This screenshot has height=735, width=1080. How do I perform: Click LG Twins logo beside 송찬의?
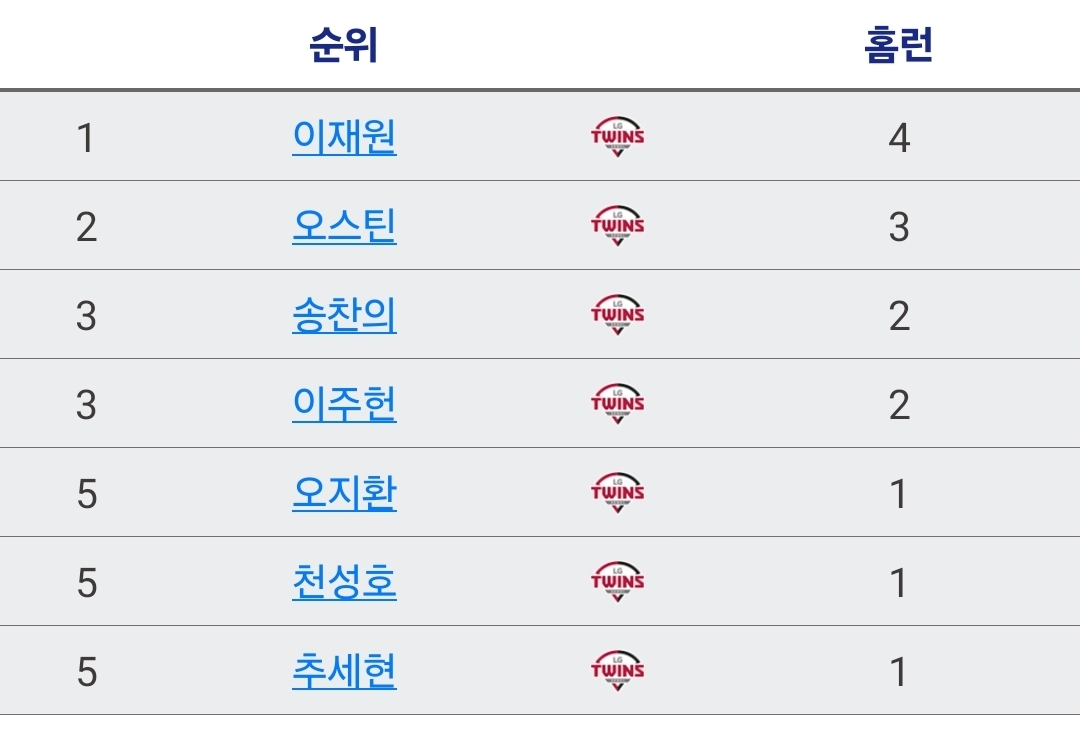pos(617,315)
